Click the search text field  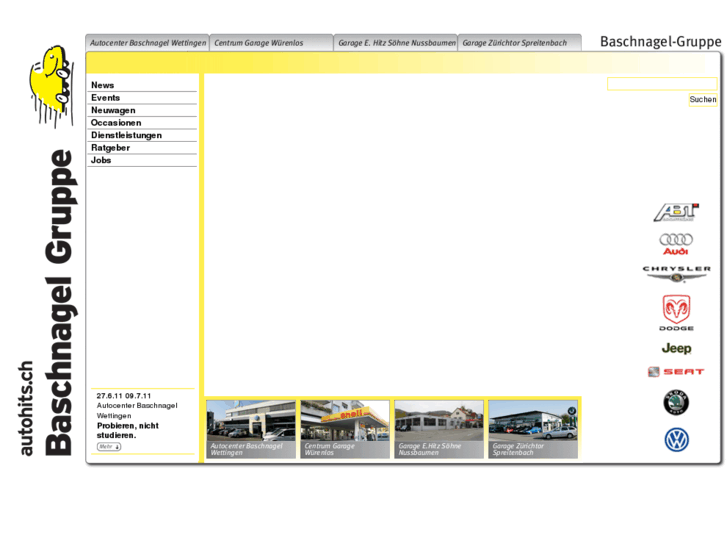pos(662,84)
